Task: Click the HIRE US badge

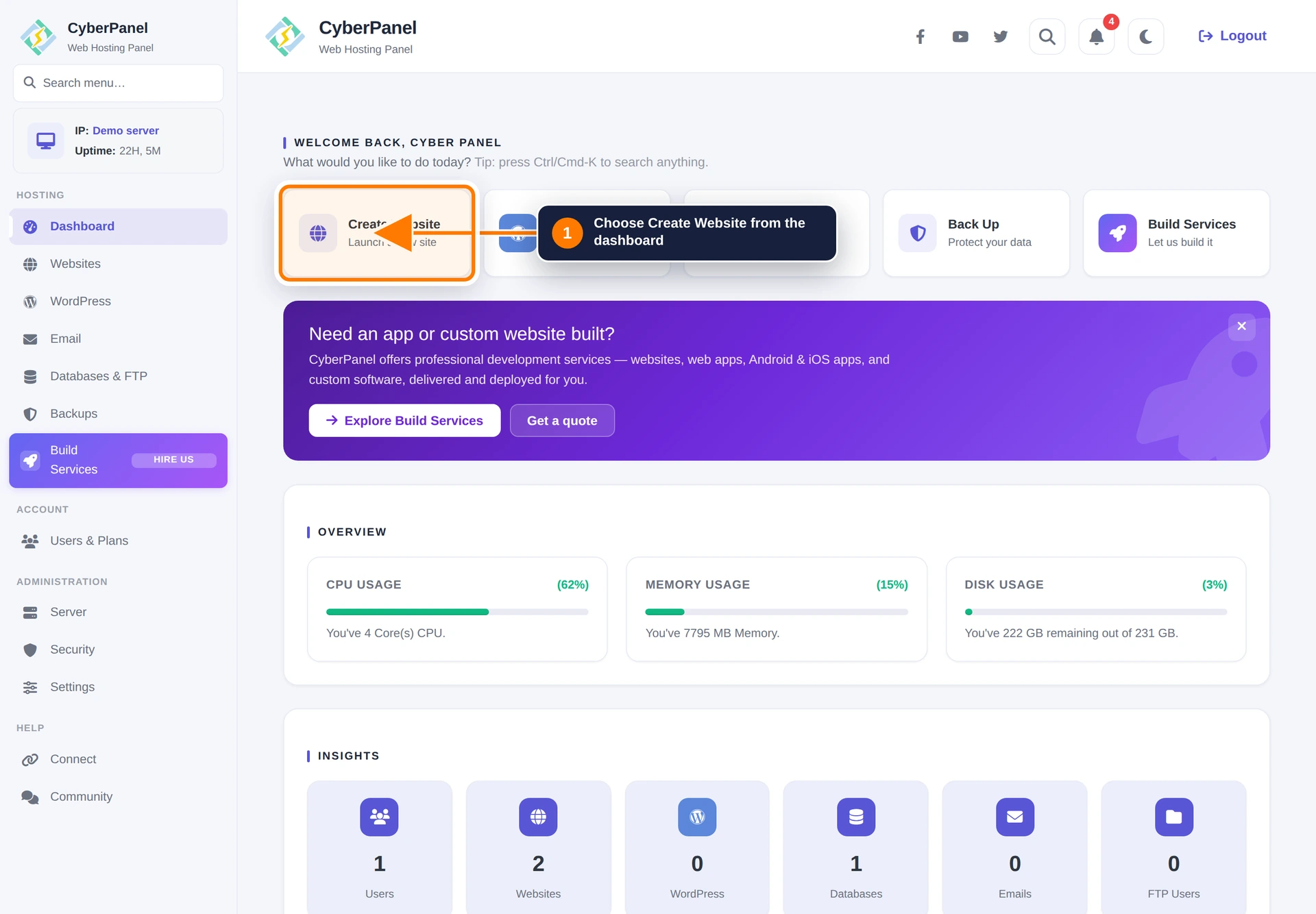Action: click(173, 460)
